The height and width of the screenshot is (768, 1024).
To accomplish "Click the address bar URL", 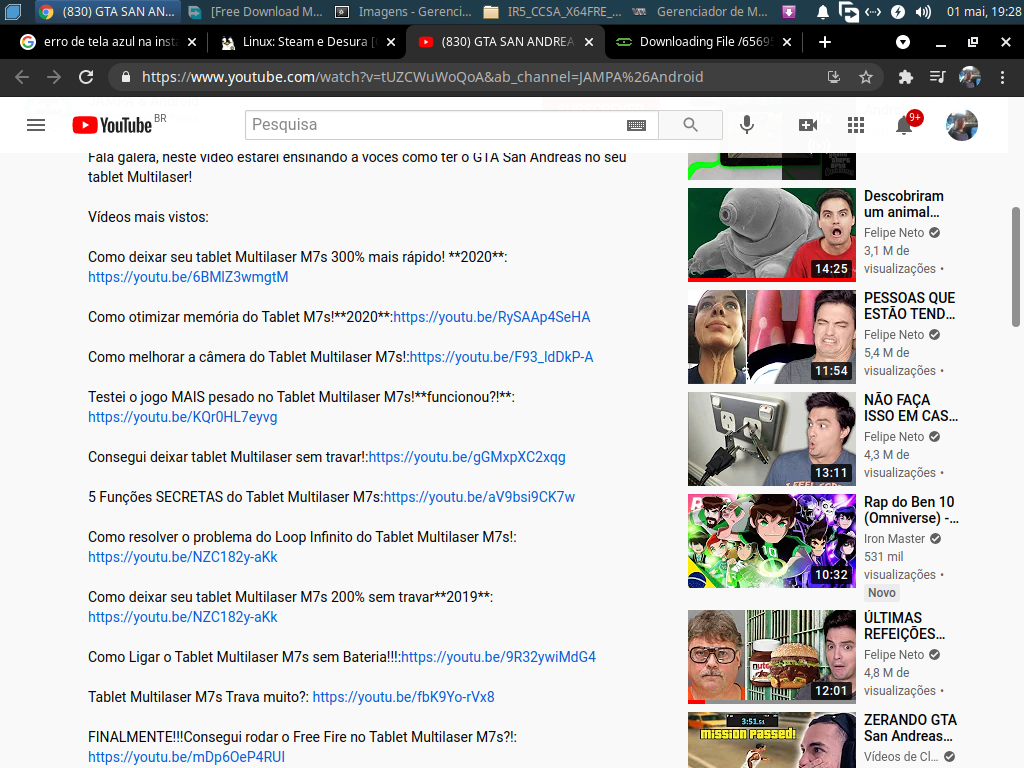I will [422, 77].
